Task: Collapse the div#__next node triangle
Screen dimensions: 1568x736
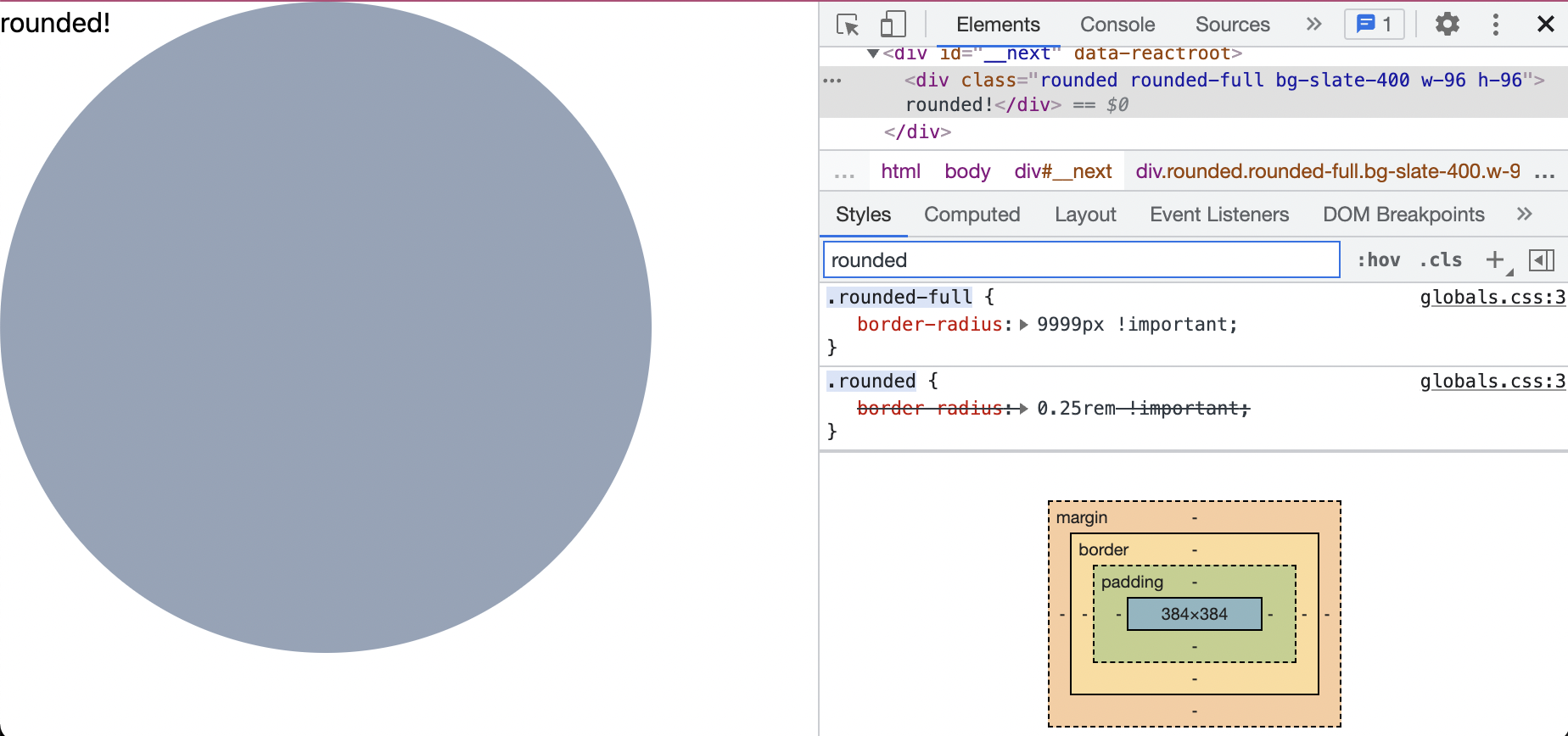Action: pyautogui.click(x=873, y=53)
